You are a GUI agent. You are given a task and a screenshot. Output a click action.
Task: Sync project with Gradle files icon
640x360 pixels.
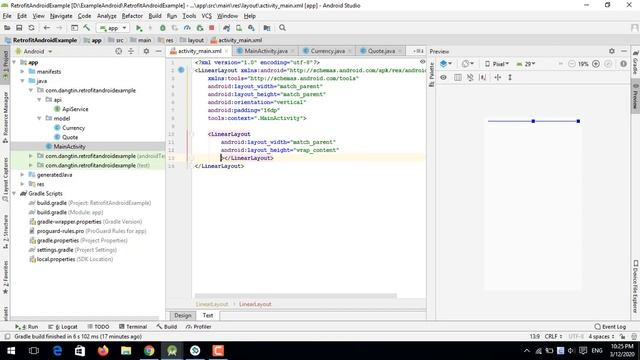click(x=227, y=28)
